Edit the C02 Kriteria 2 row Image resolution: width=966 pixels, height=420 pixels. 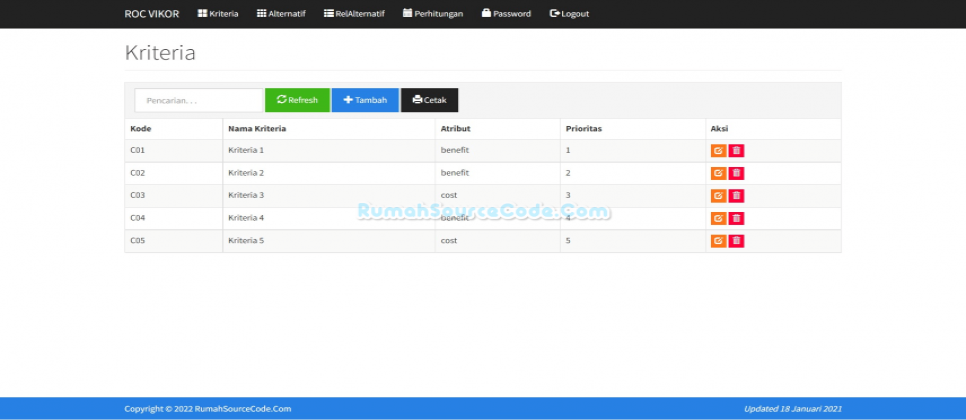718,173
